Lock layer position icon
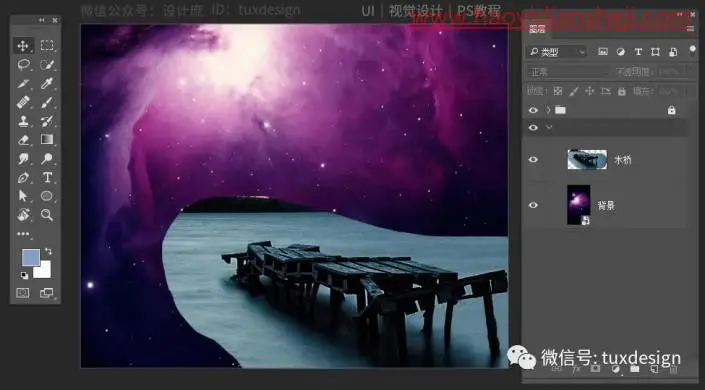The height and width of the screenshot is (390, 705). [x=589, y=91]
